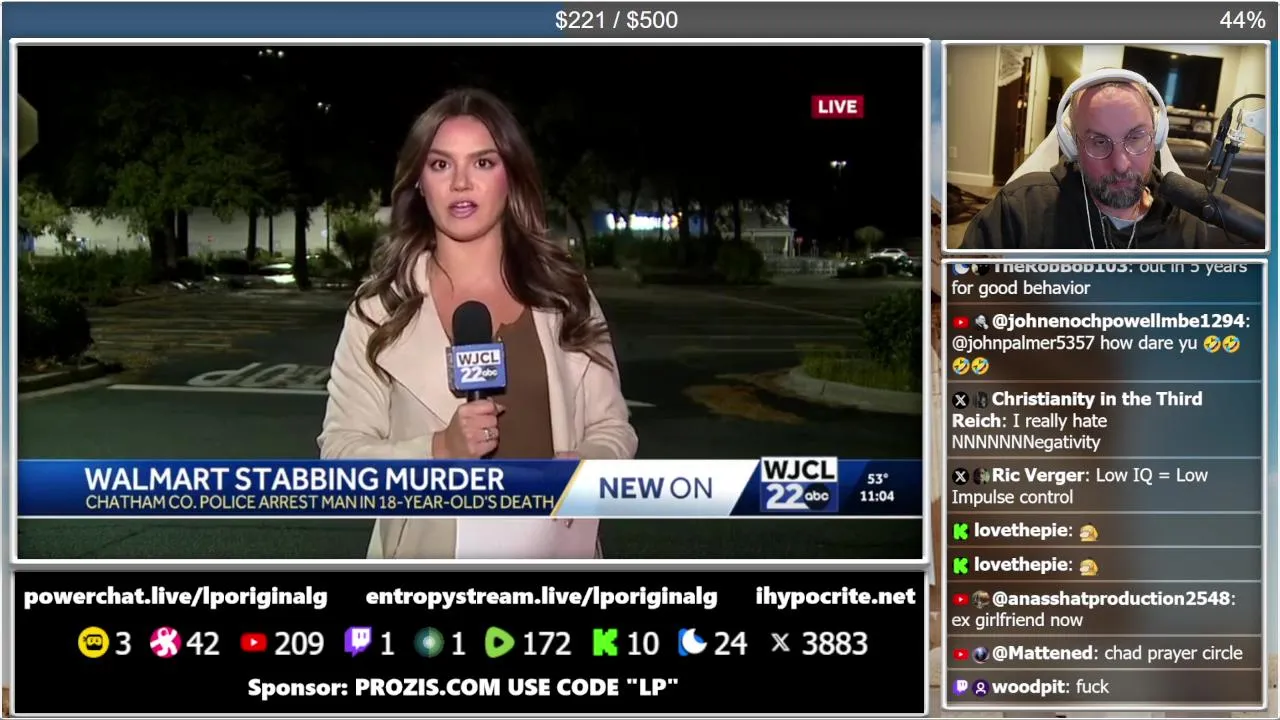Click the main news broadcast video
Viewport: 1280px width, 720px height.
[470, 301]
